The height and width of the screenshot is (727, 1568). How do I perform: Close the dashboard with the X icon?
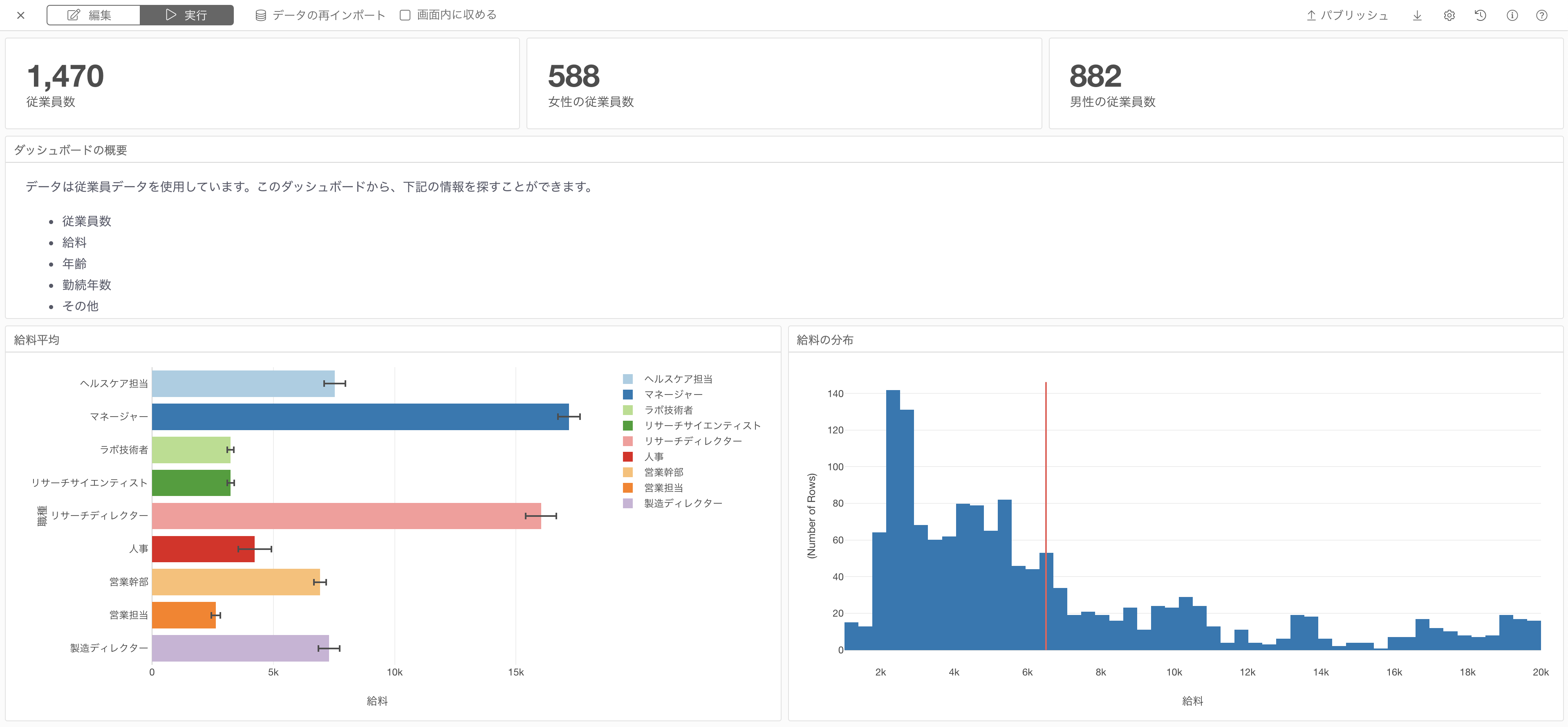(x=21, y=15)
